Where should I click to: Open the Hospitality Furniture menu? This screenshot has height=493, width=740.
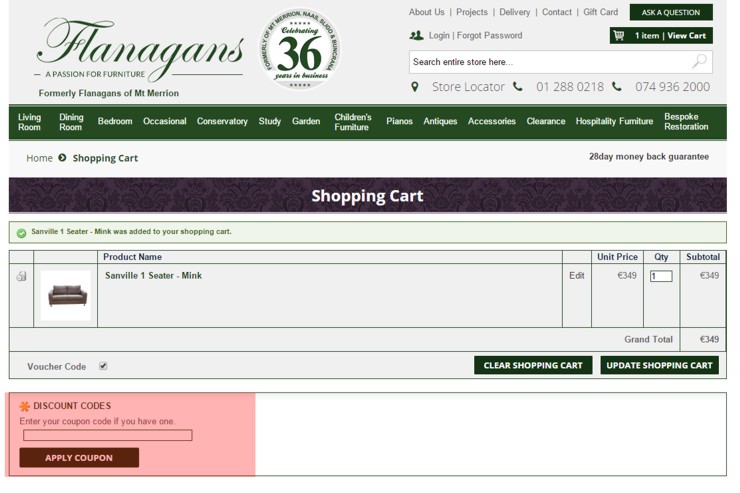pyautogui.click(x=614, y=121)
